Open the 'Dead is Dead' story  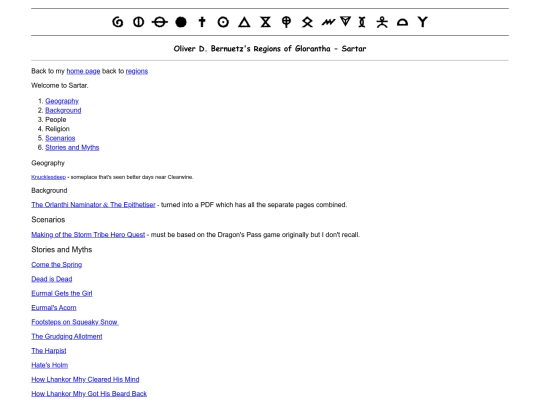point(52,279)
